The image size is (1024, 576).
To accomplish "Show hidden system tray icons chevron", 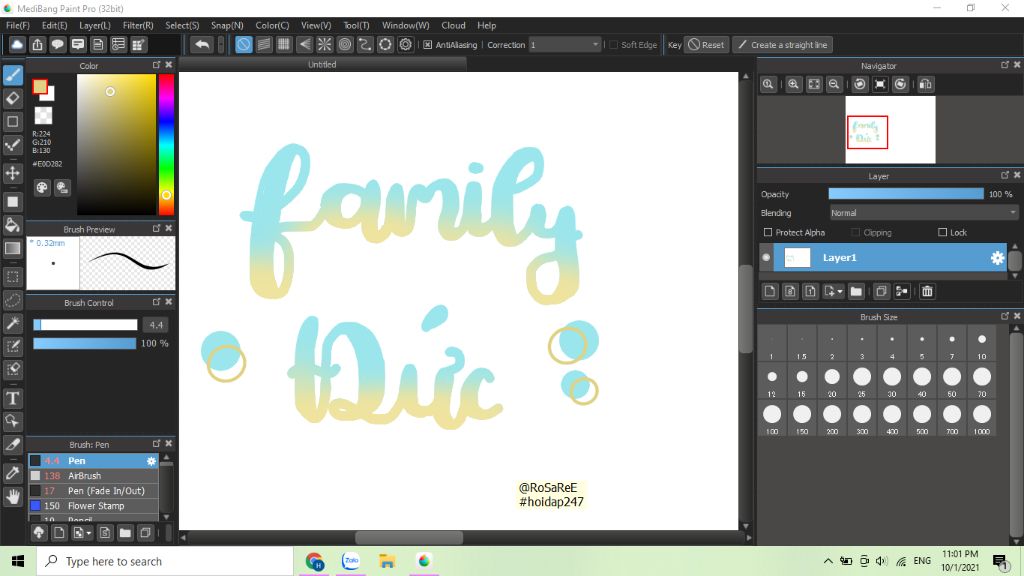I will 827,561.
